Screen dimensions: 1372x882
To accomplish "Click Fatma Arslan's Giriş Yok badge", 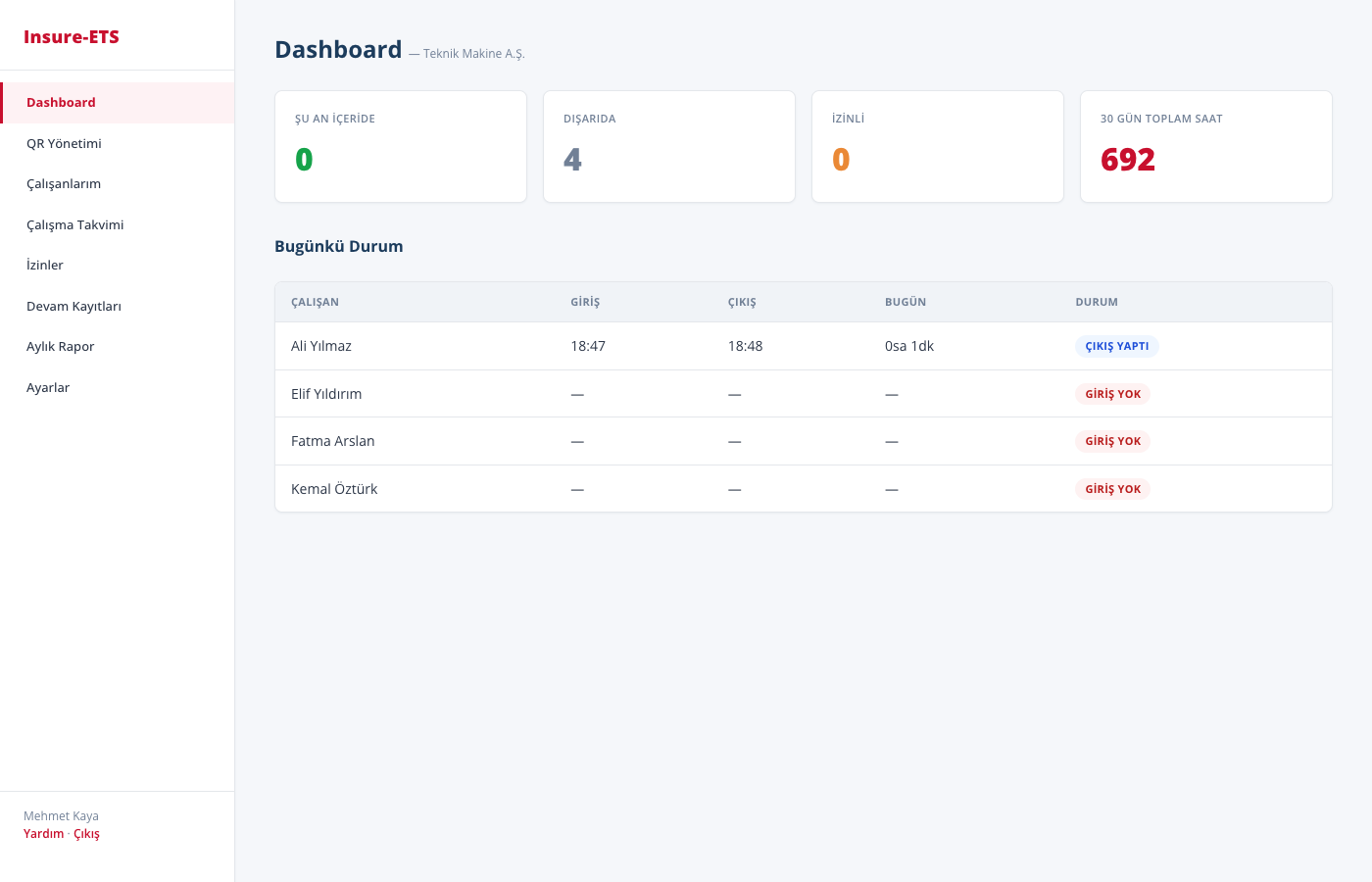I will point(1112,441).
